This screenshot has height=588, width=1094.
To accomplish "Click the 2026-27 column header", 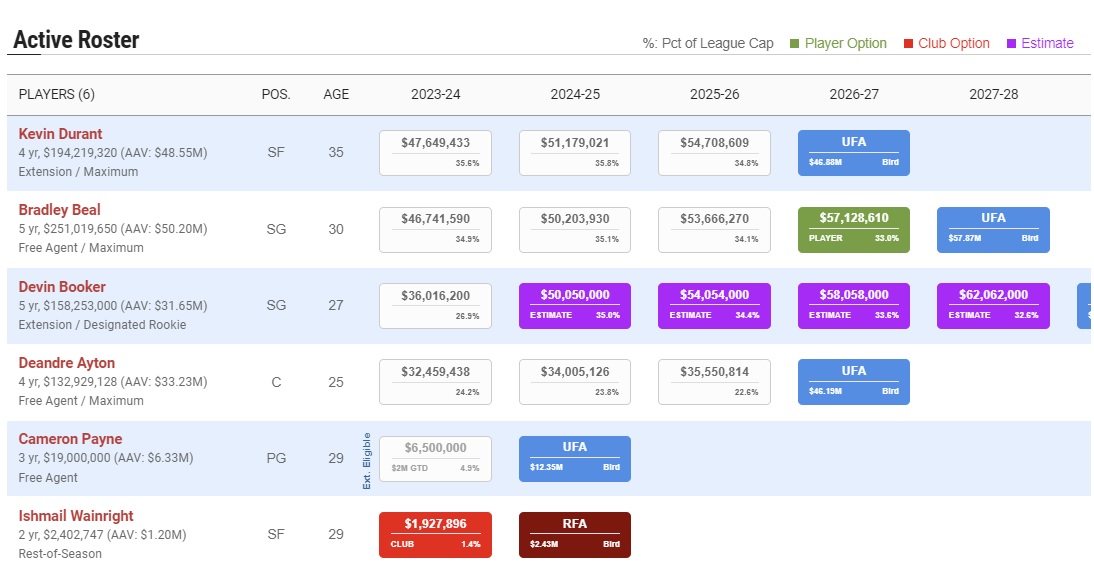I will coord(854,94).
